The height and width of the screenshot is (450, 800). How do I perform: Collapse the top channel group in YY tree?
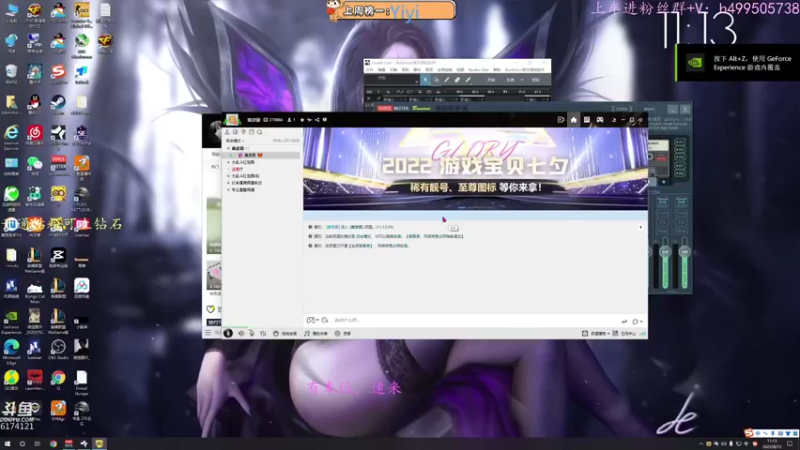(229, 148)
